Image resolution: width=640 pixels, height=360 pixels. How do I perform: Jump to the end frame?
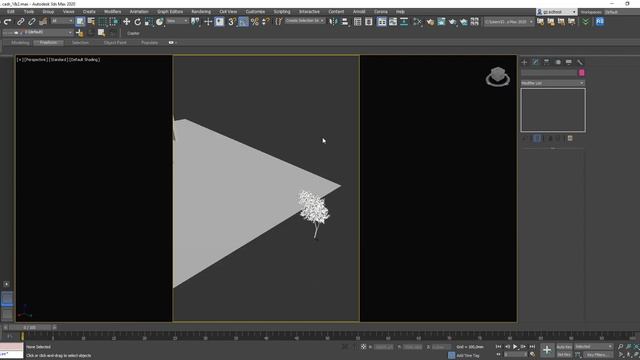point(532,347)
